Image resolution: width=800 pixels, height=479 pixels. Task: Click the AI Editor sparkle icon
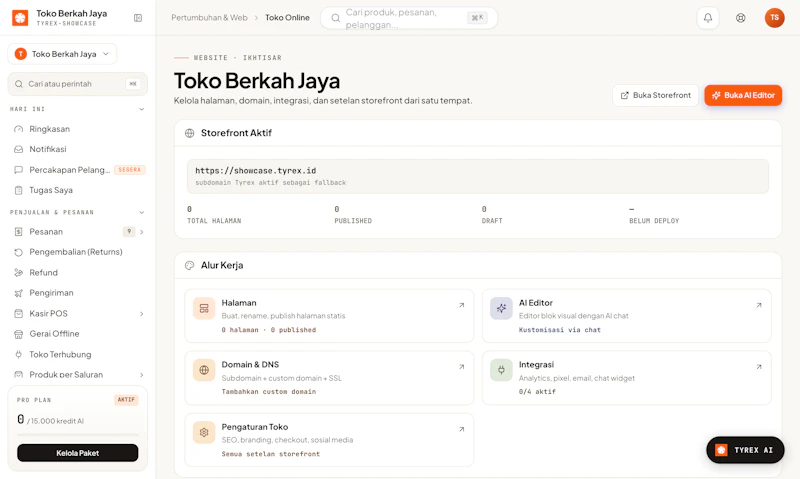tap(501, 308)
